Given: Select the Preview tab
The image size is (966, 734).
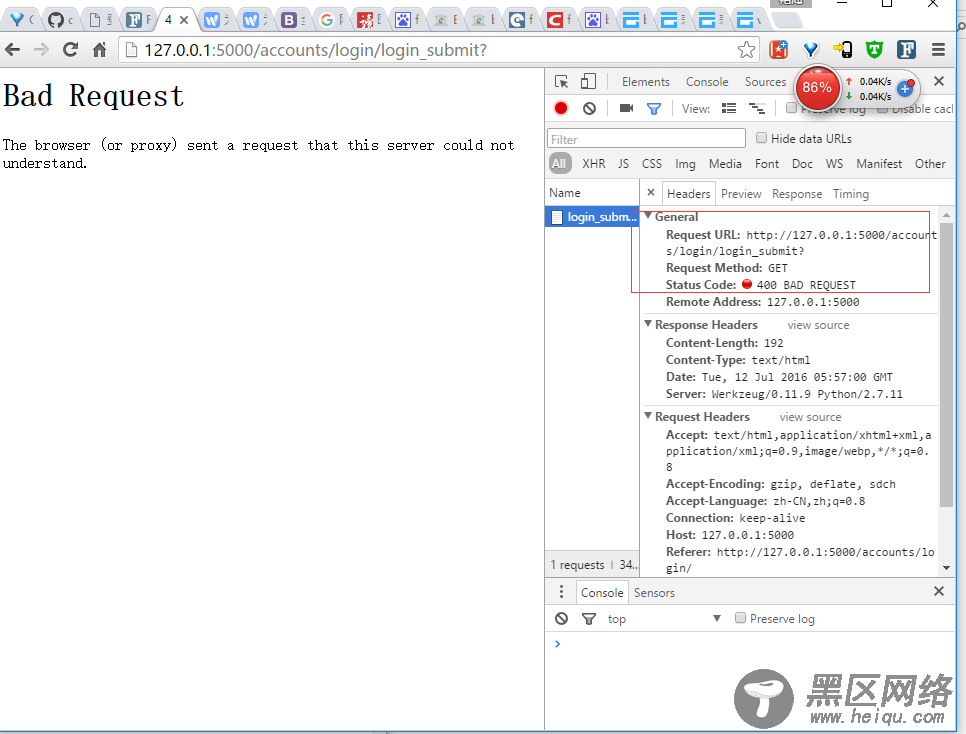Looking at the screenshot, I should click(741, 194).
